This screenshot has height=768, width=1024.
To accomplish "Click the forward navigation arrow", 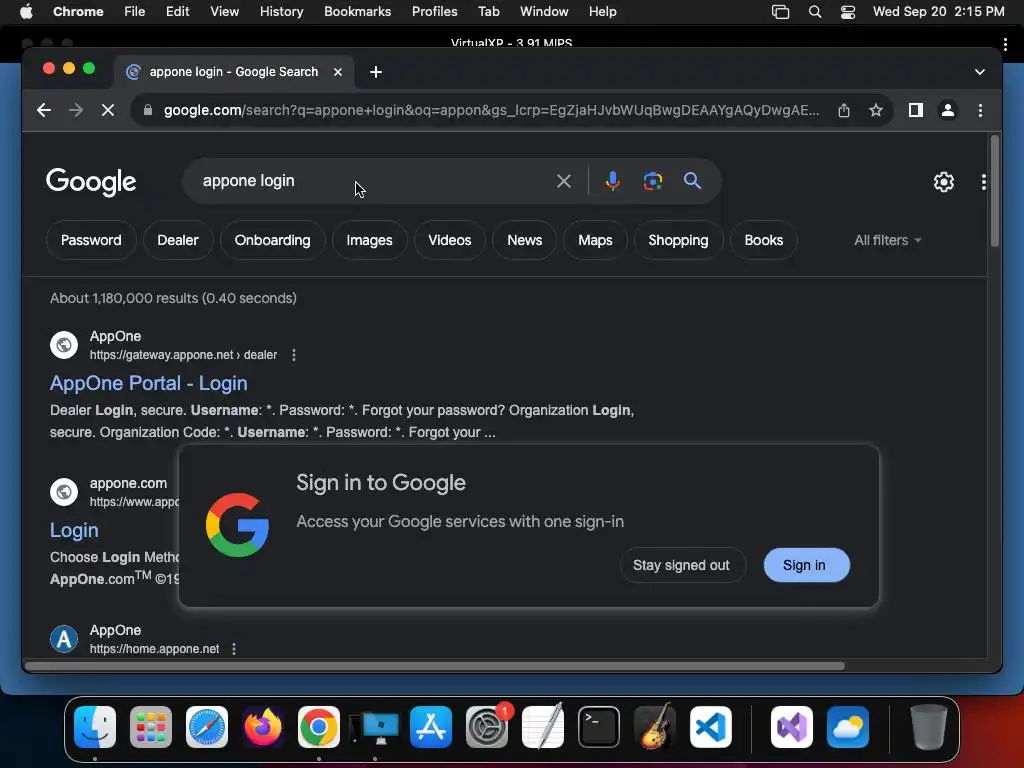I will [76, 110].
